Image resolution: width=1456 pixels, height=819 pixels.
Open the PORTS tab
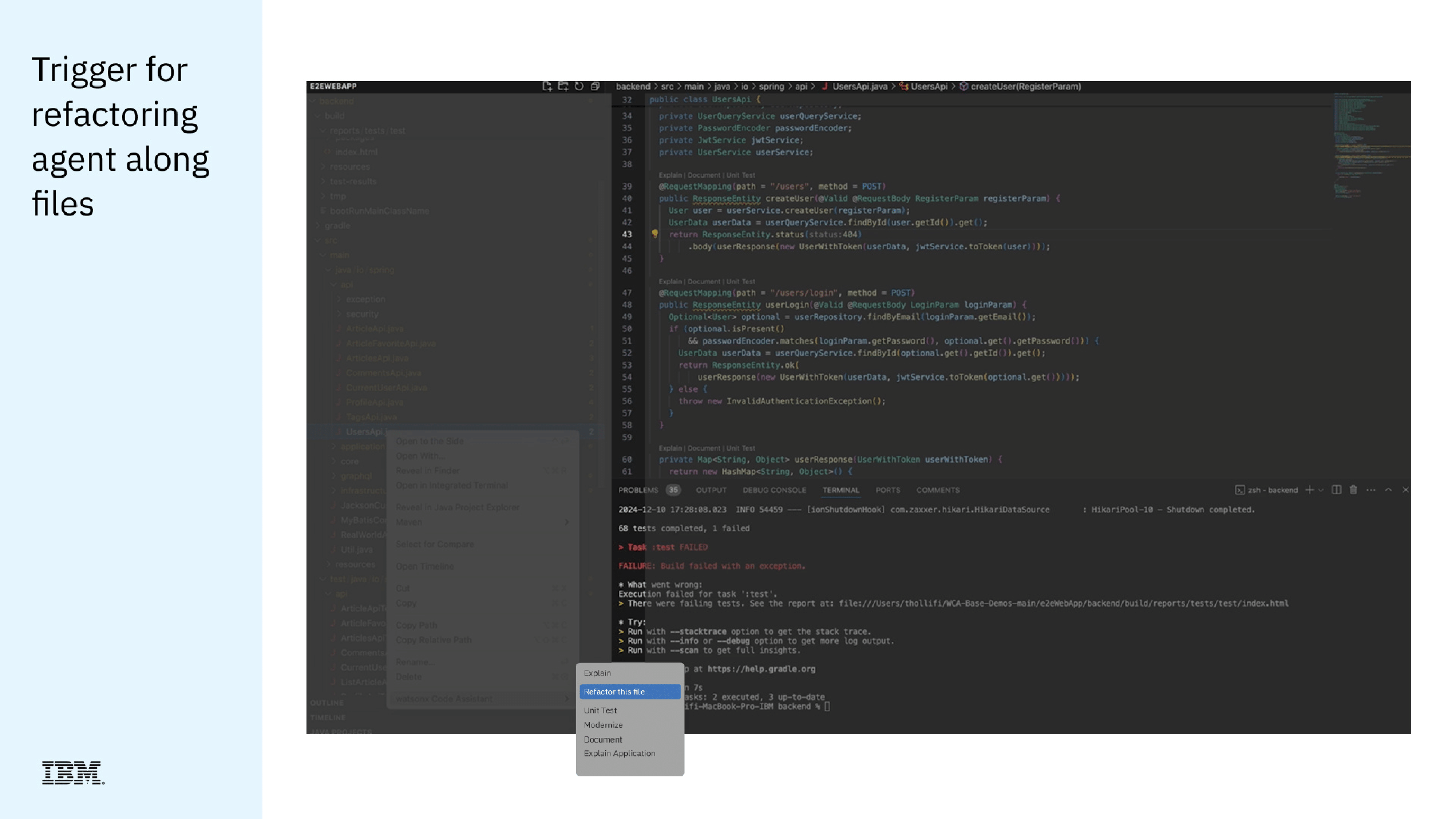coord(887,490)
